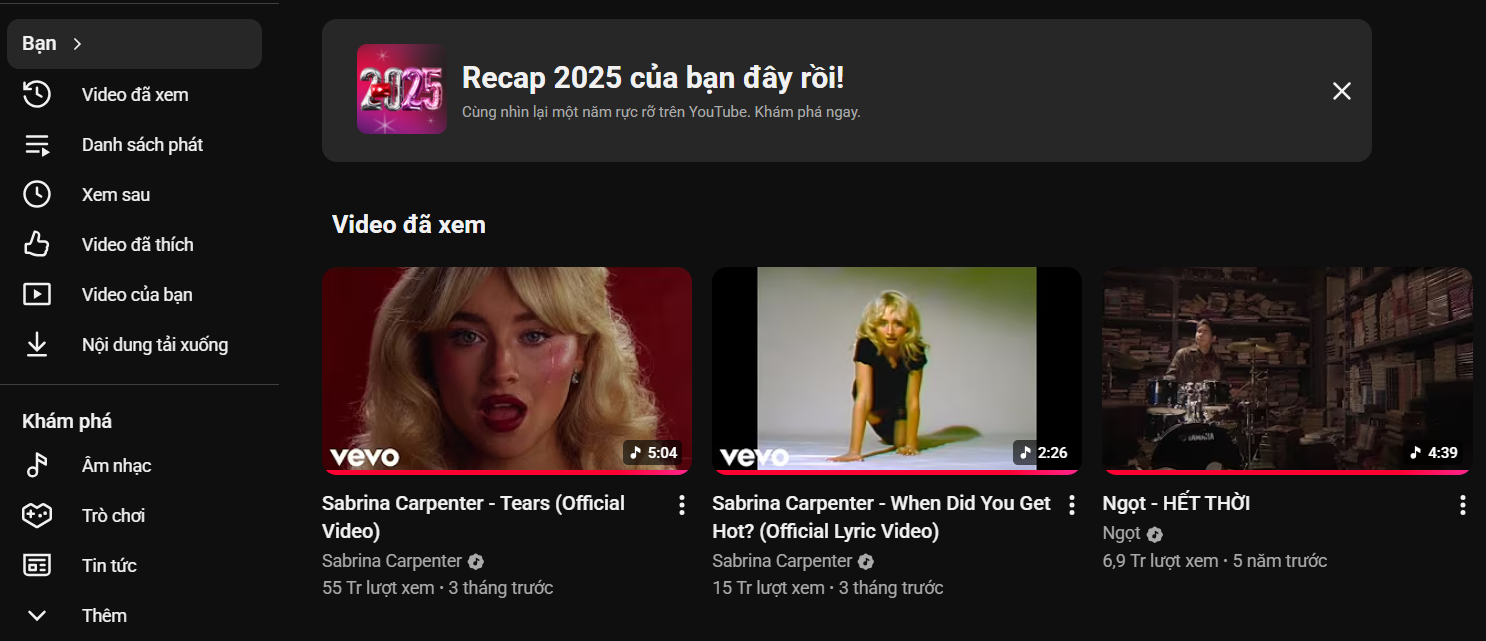The image size is (1486, 641).
Task: Click the thumbs-up icon for Video đã thích
Action: tap(37, 244)
